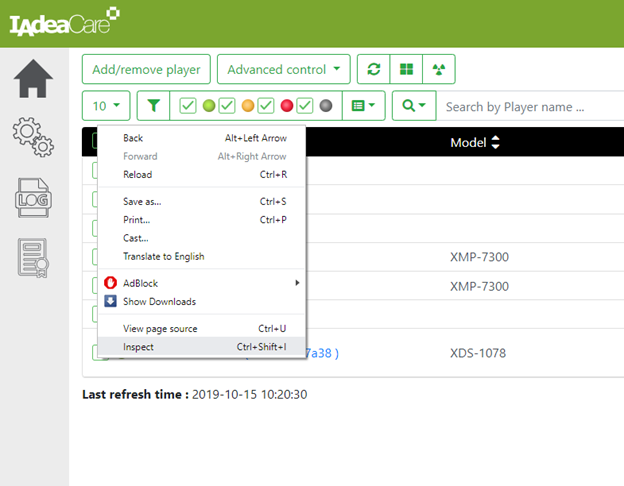This screenshot has width=624, height=486.
Task: Select Save as... menu entry
Action: coord(202,202)
